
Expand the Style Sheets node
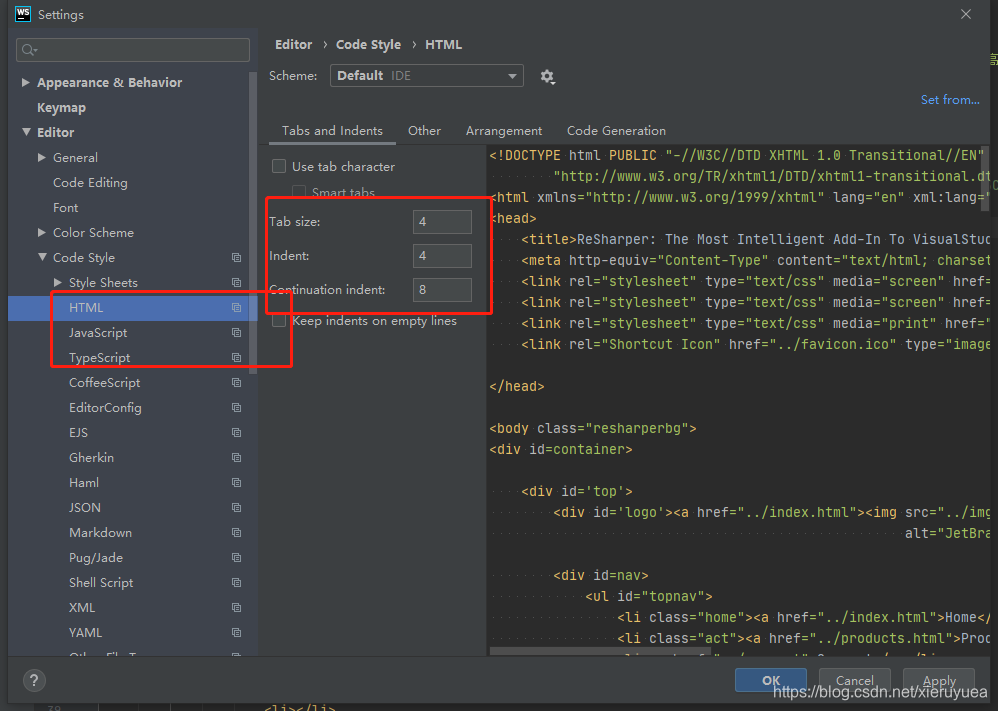pos(58,282)
